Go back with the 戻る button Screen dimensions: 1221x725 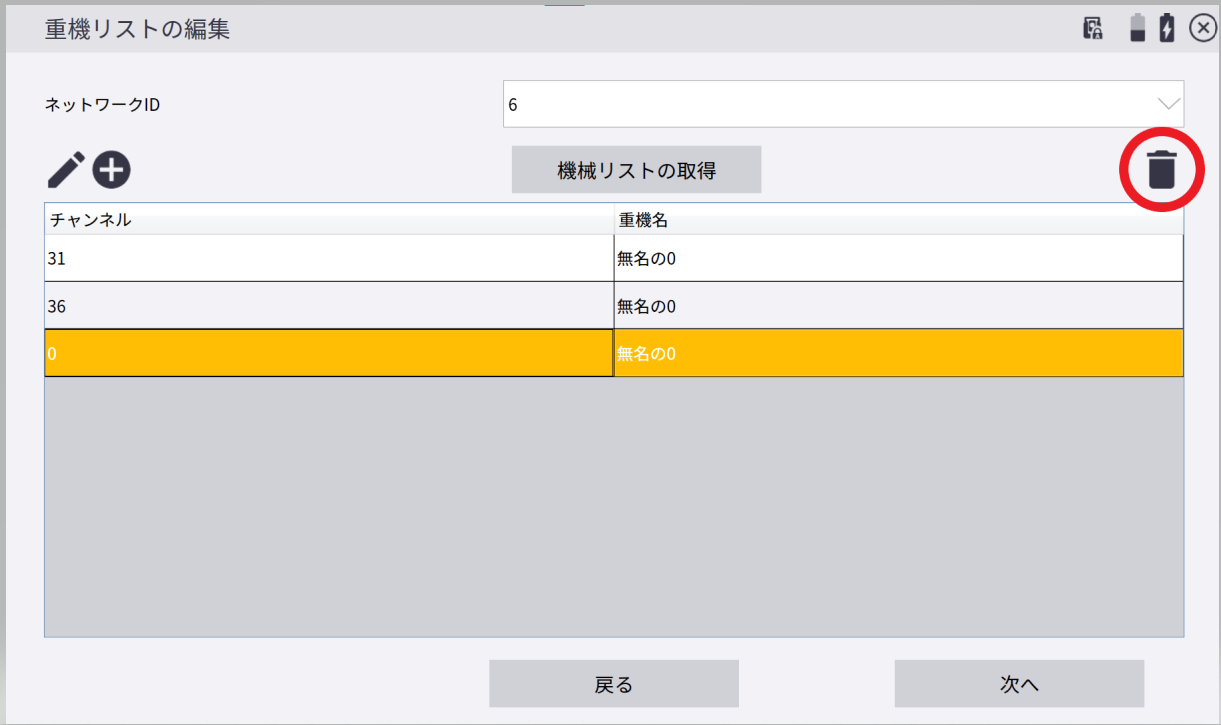613,684
